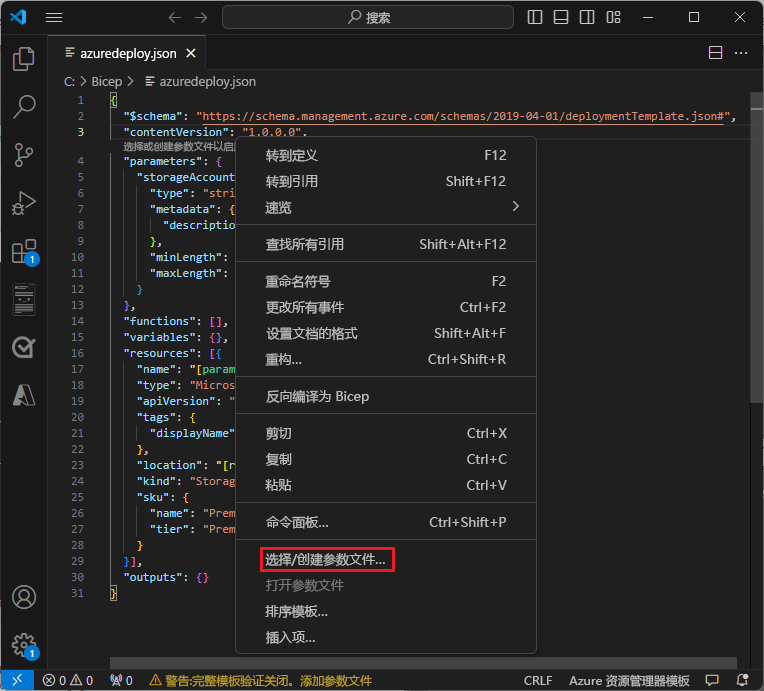Show errors and warnings count in status bar

(x=68, y=680)
